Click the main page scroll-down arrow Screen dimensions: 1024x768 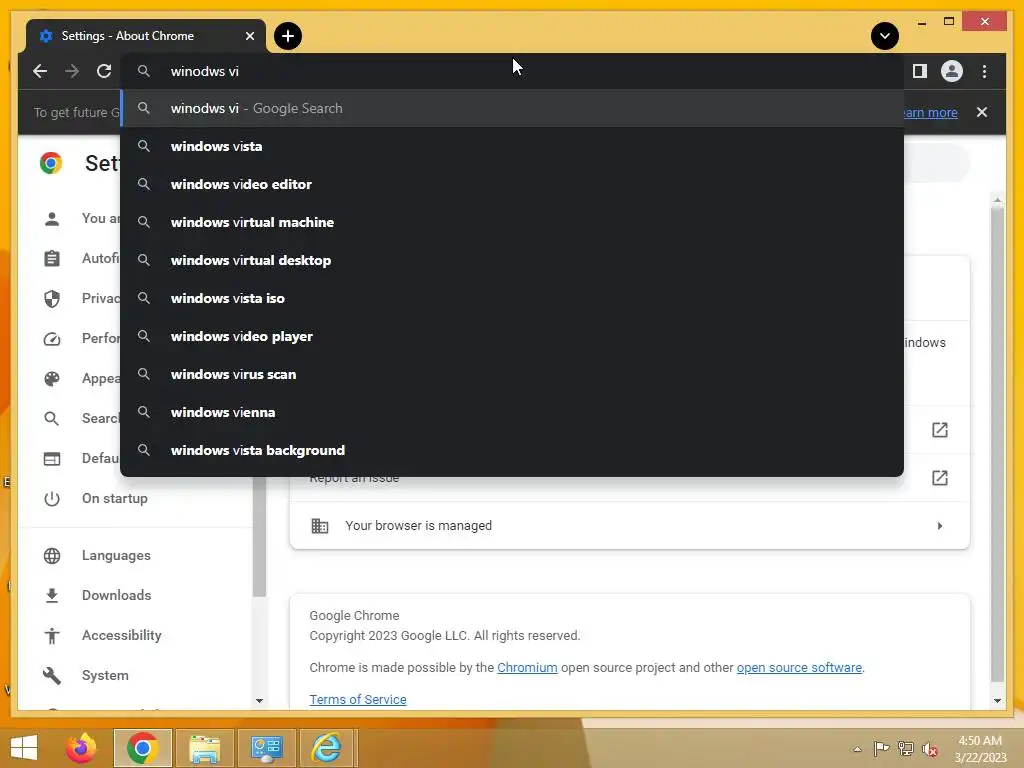click(997, 701)
